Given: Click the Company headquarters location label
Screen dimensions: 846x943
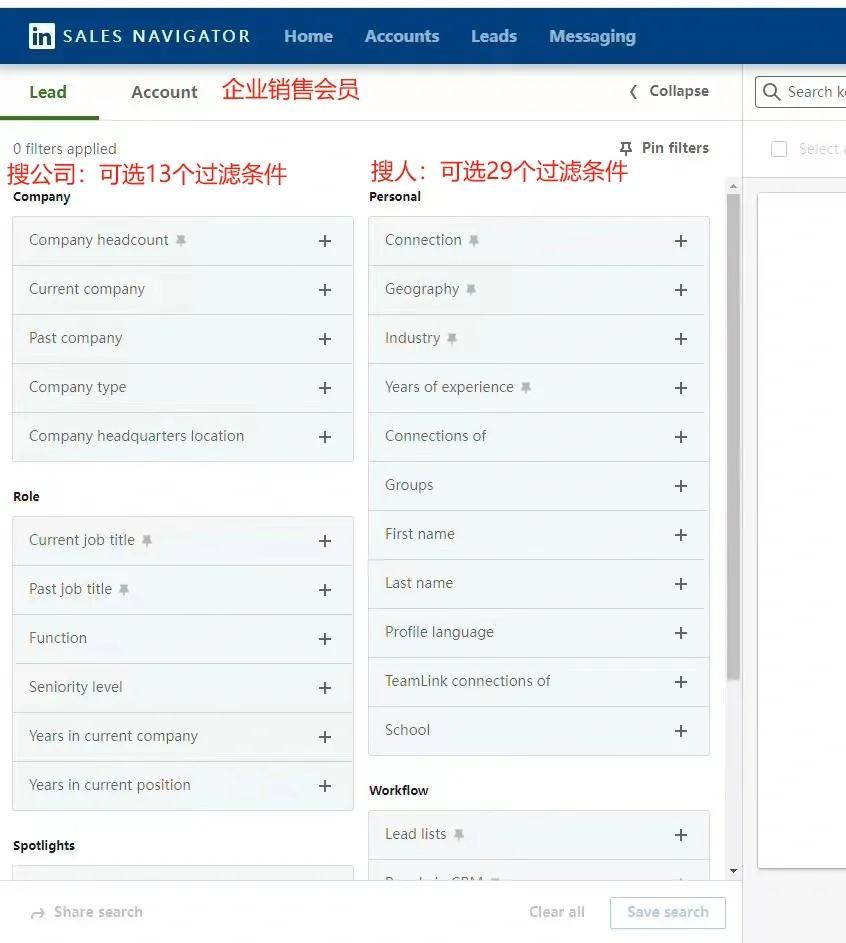Looking at the screenshot, I should 136,436.
